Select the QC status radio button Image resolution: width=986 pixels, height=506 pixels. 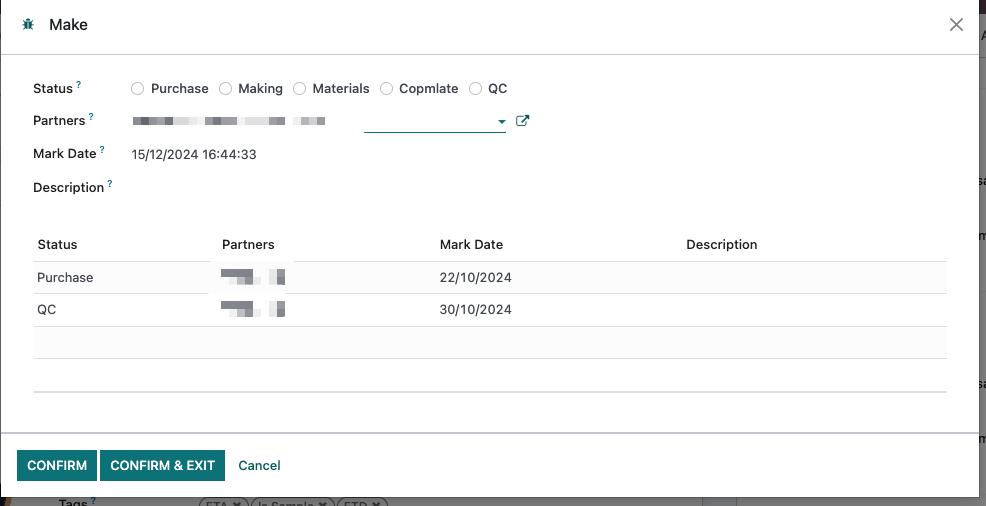pos(475,89)
